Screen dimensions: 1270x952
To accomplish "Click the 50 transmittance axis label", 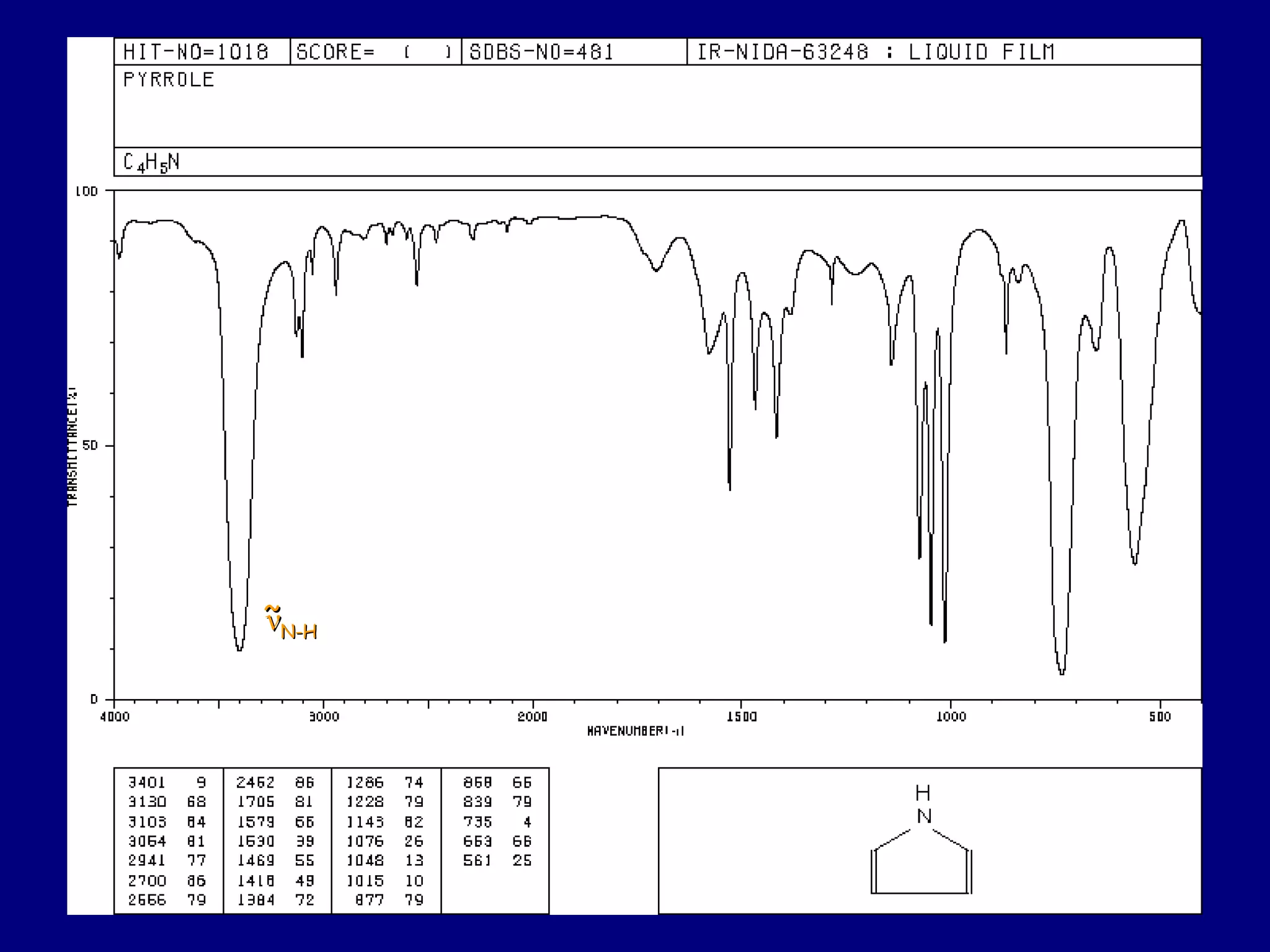I will coord(90,446).
